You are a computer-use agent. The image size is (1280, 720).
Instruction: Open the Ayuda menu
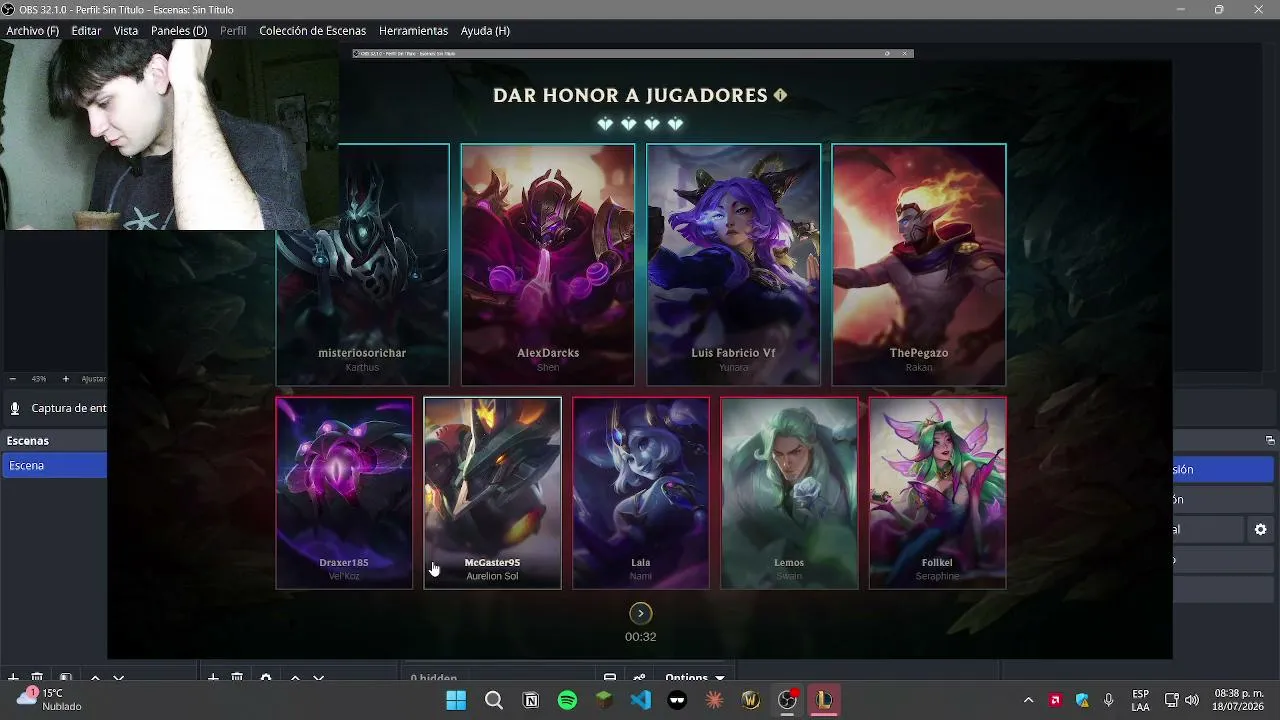[x=485, y=31]
